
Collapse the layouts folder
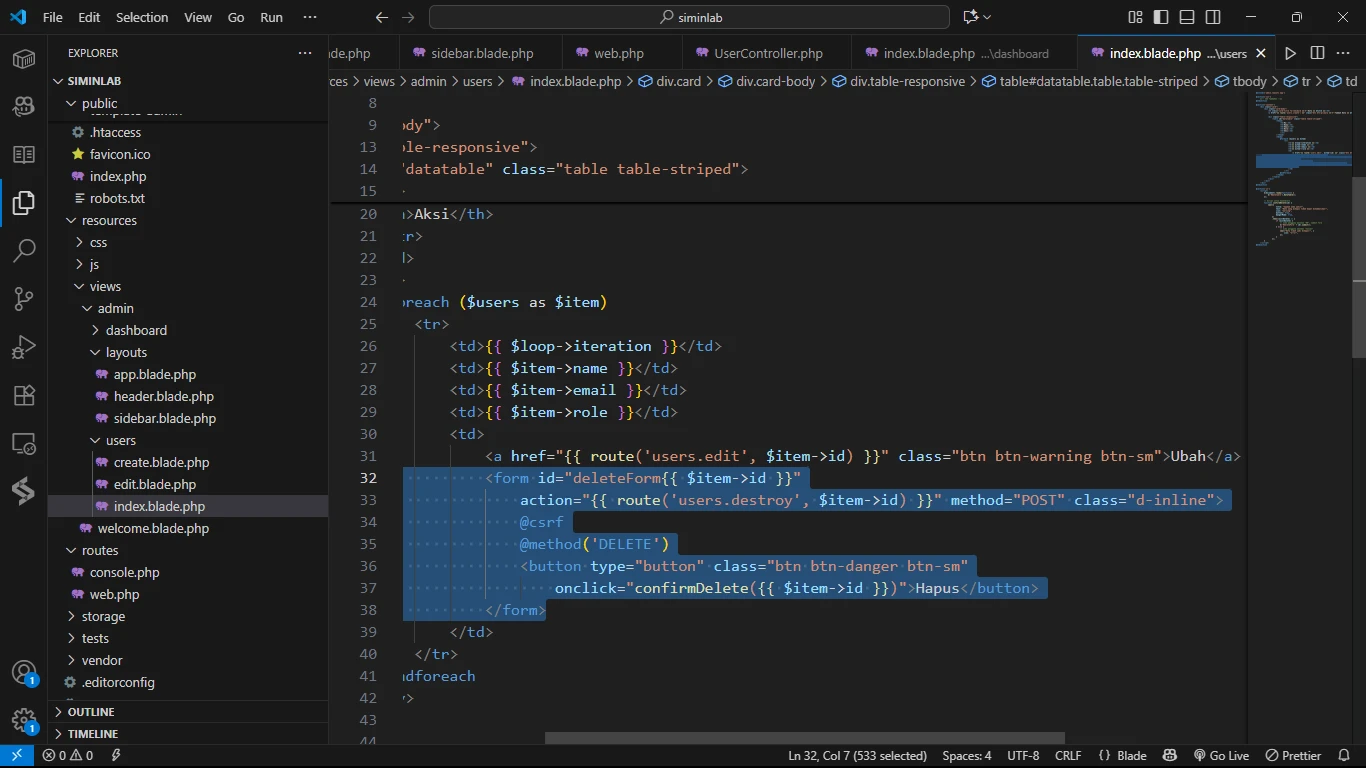126,352
